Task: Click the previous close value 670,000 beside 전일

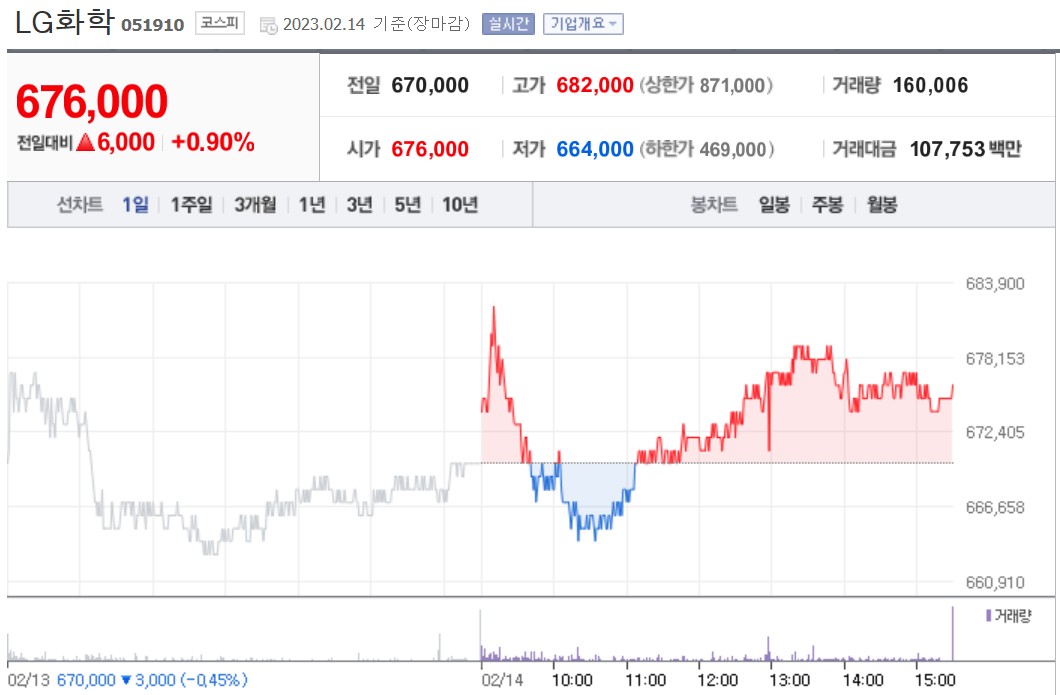Action: 430,85
